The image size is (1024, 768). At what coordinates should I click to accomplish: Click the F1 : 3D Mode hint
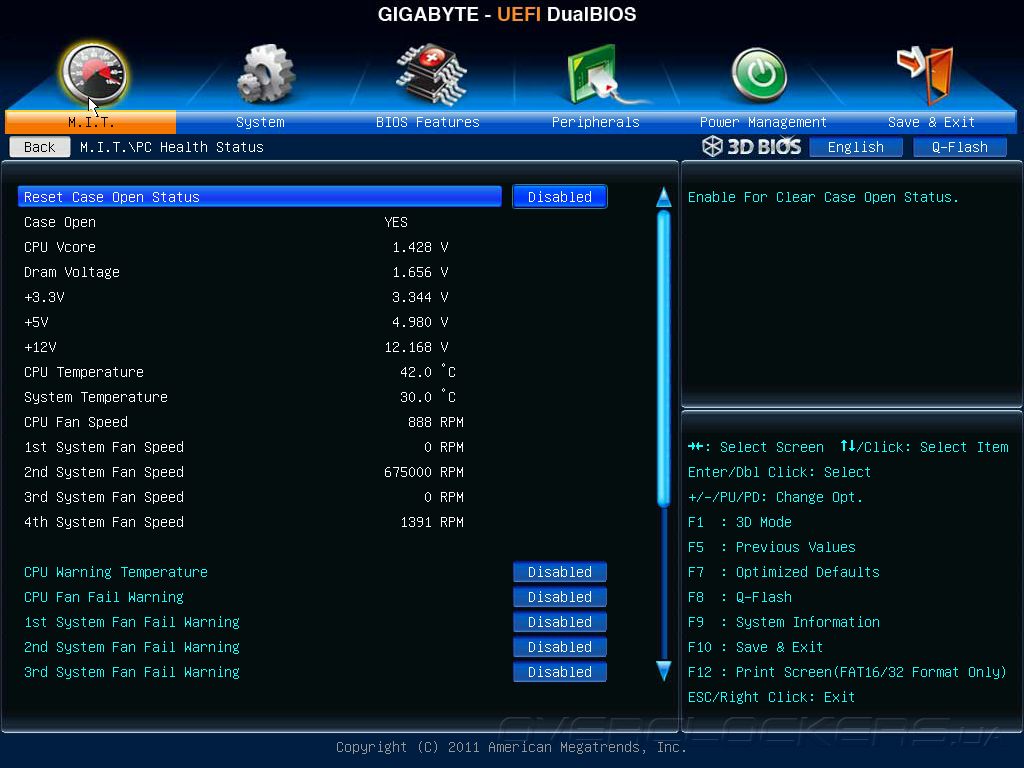tap(739, 522)
